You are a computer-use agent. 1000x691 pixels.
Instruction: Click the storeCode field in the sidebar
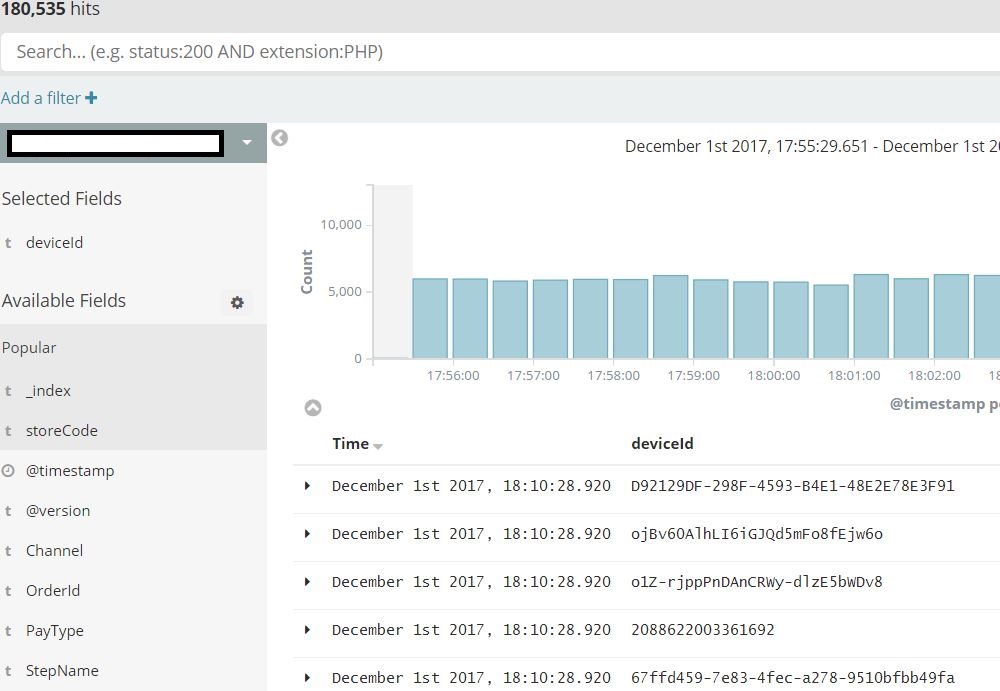pos(62,431)
